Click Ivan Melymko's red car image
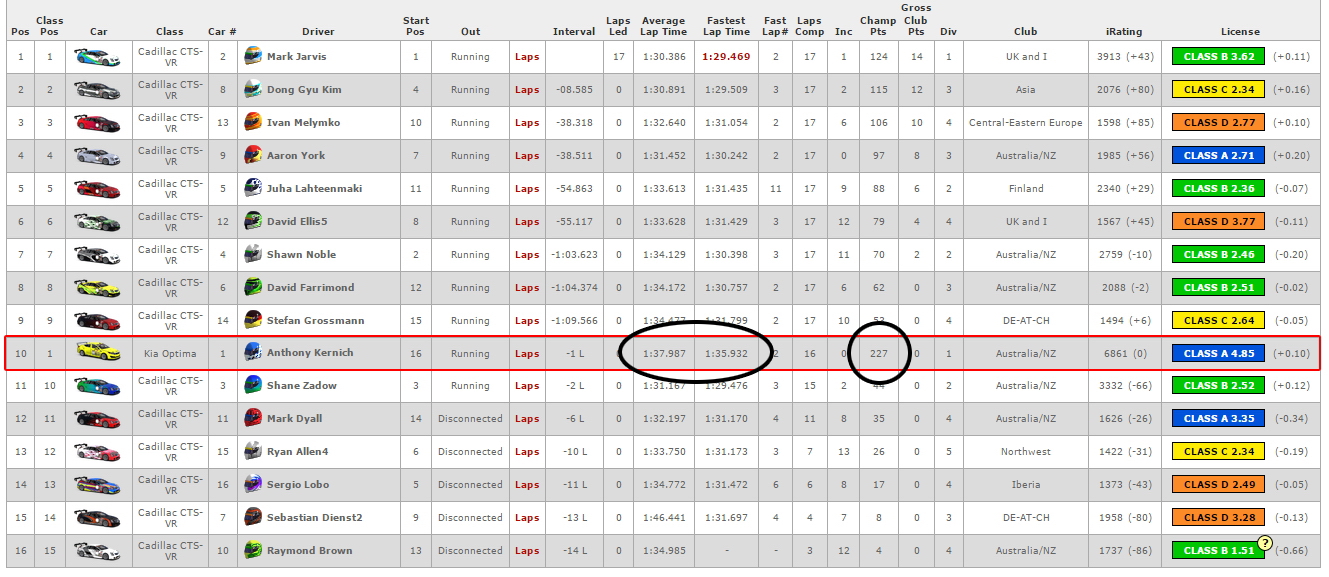The width and height of the screenshot is (1329, 577). coord(98,123)
